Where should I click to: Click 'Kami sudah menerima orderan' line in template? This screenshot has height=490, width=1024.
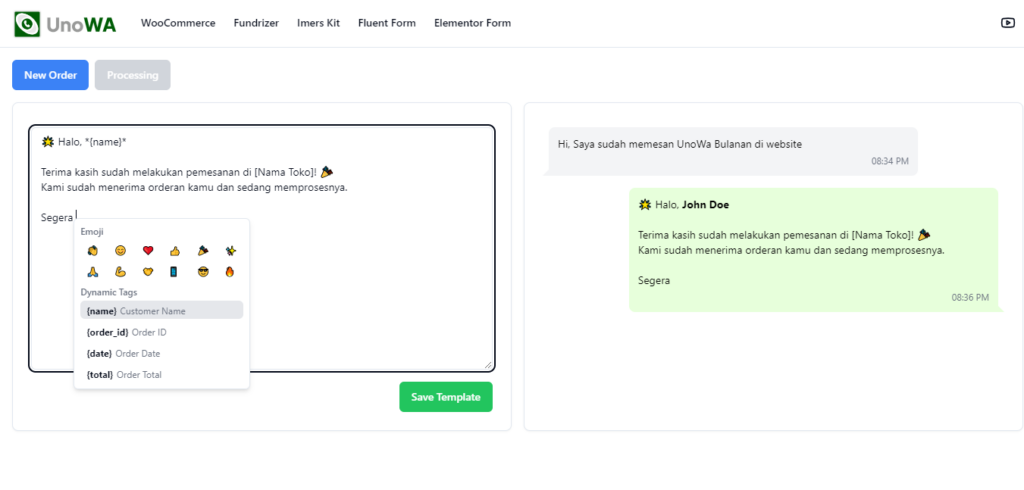pos(194,188)
